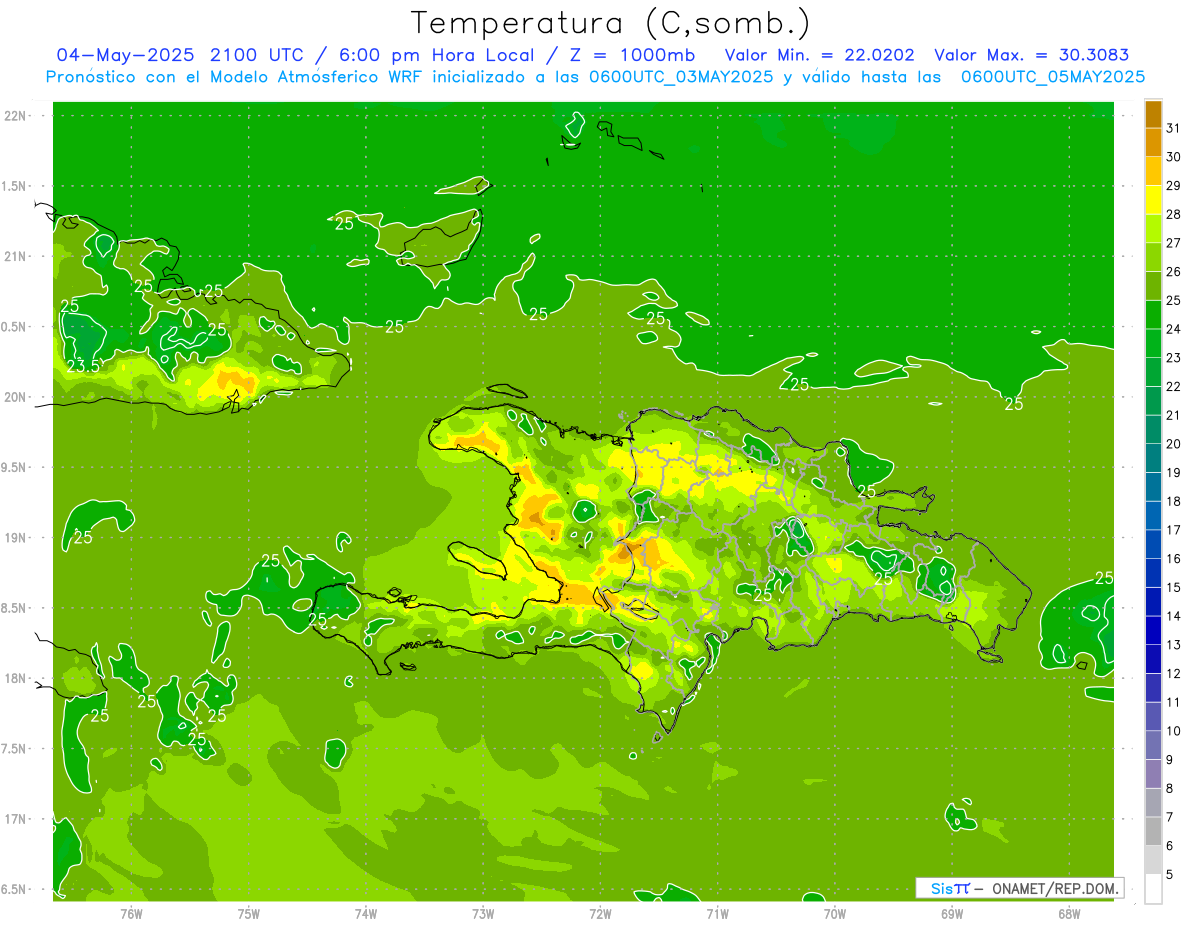Screen dimensions: 1200x927
Task: Click the '70W' longitude label
Action: 835,914
